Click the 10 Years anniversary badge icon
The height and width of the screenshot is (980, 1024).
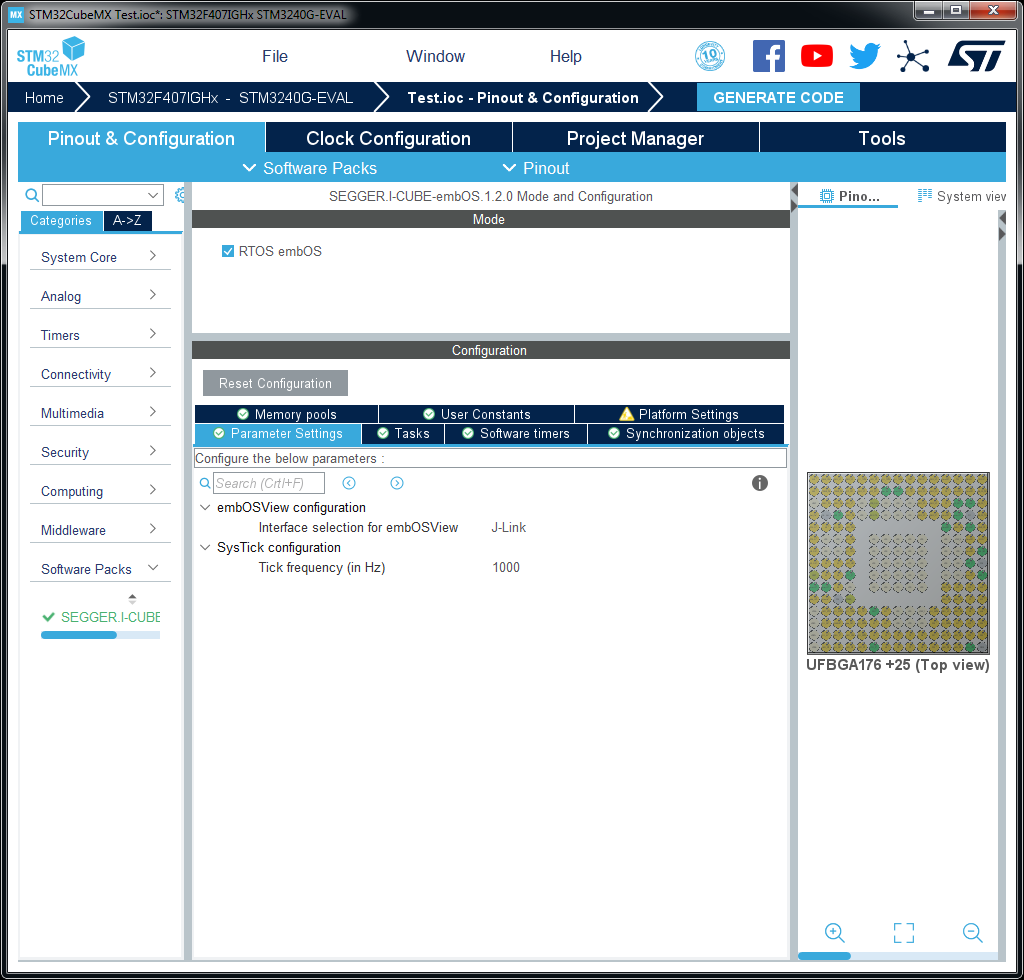tap(710, 56)
